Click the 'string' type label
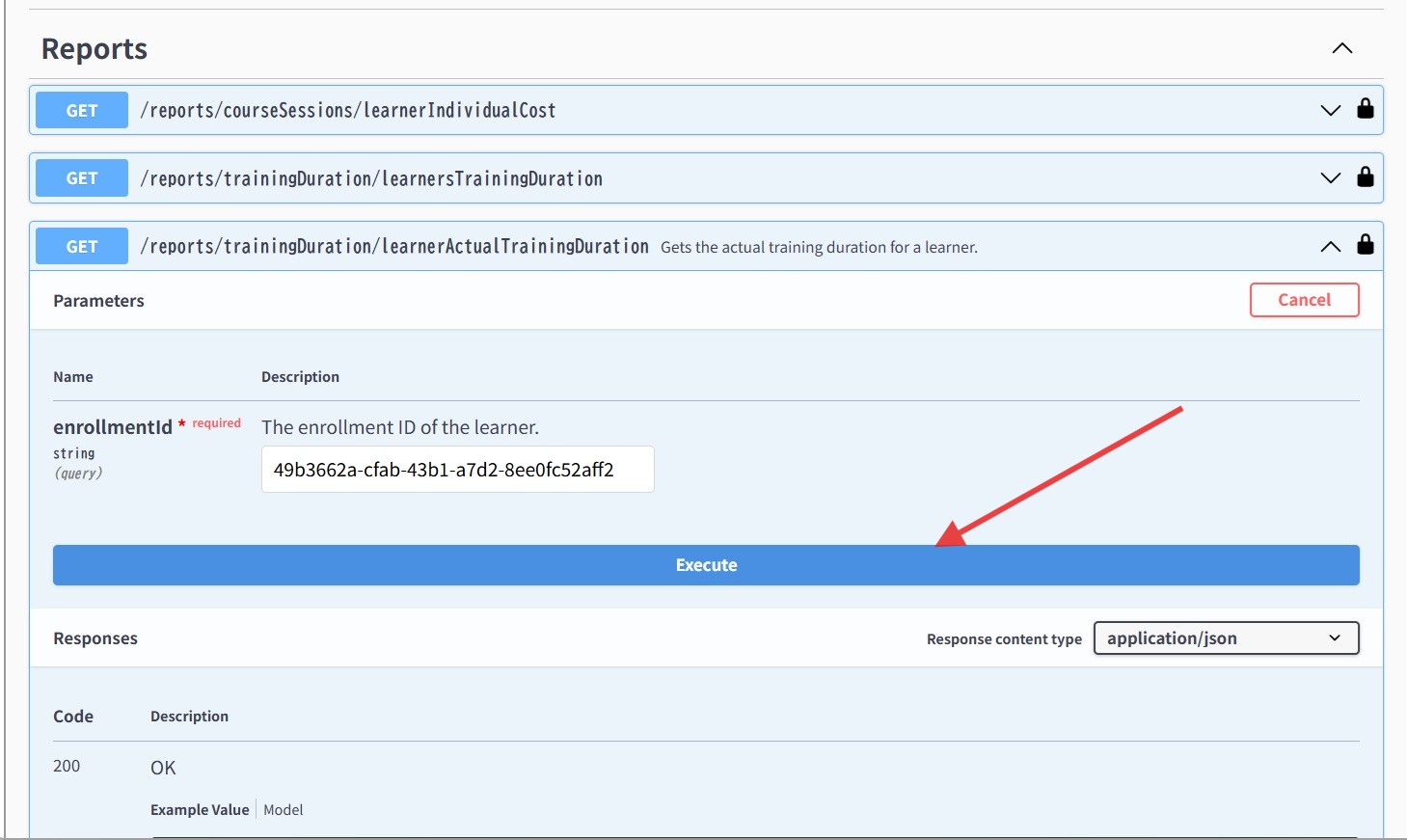The height and width of the screenshot is (840, 1407). click(74, 453)
